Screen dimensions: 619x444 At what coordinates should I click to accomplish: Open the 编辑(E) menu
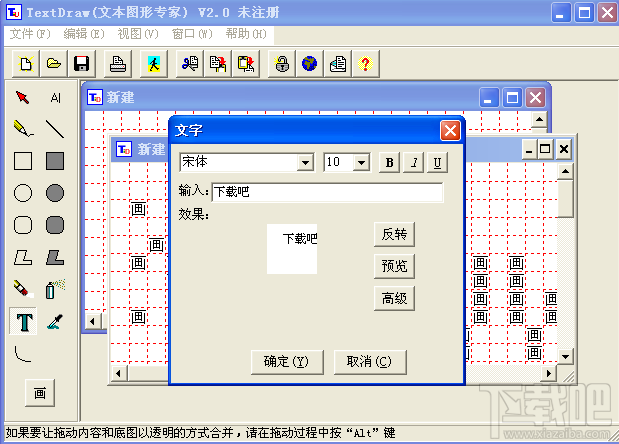click(84, 34)
